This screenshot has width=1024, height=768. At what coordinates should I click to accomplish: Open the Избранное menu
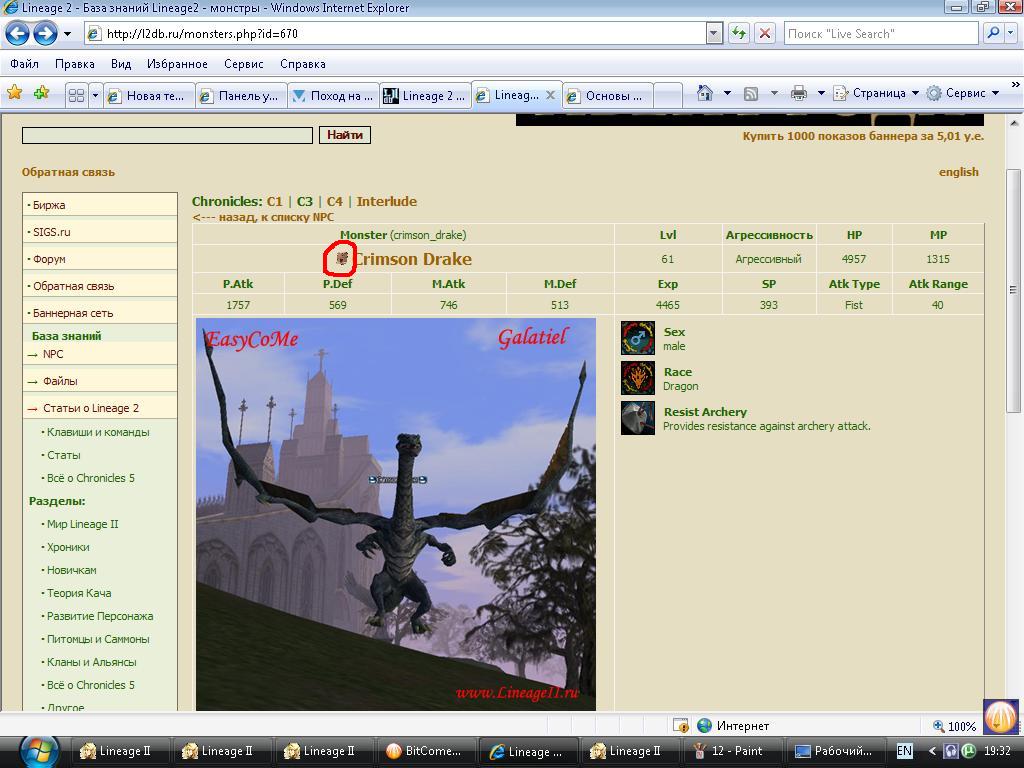tap(177, 64)
